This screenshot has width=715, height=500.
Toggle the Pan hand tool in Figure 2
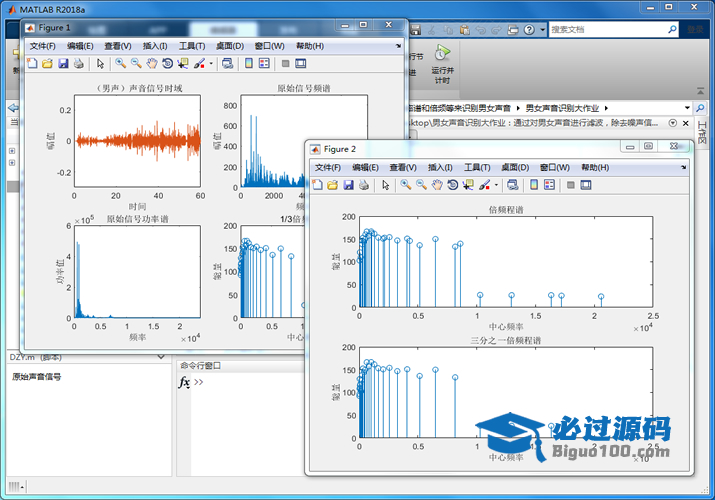click(438, 185)
